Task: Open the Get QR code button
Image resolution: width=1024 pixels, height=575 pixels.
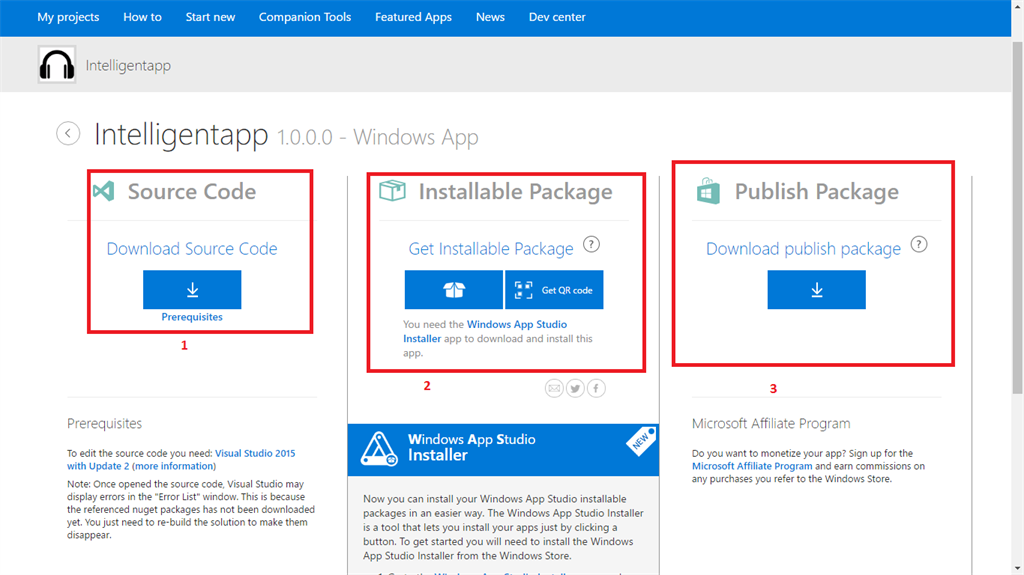Action: [554, 290]
